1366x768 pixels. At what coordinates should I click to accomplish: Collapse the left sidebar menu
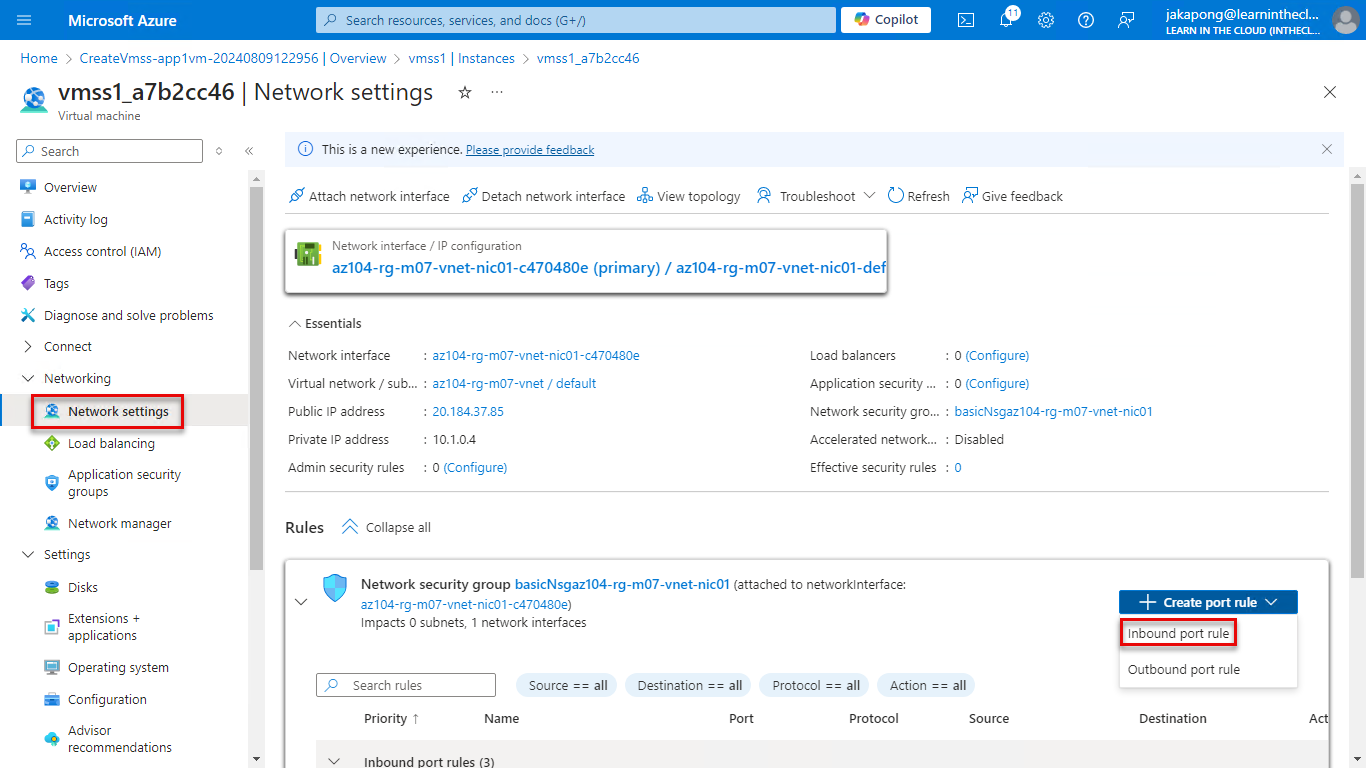[x=249, y=151]
